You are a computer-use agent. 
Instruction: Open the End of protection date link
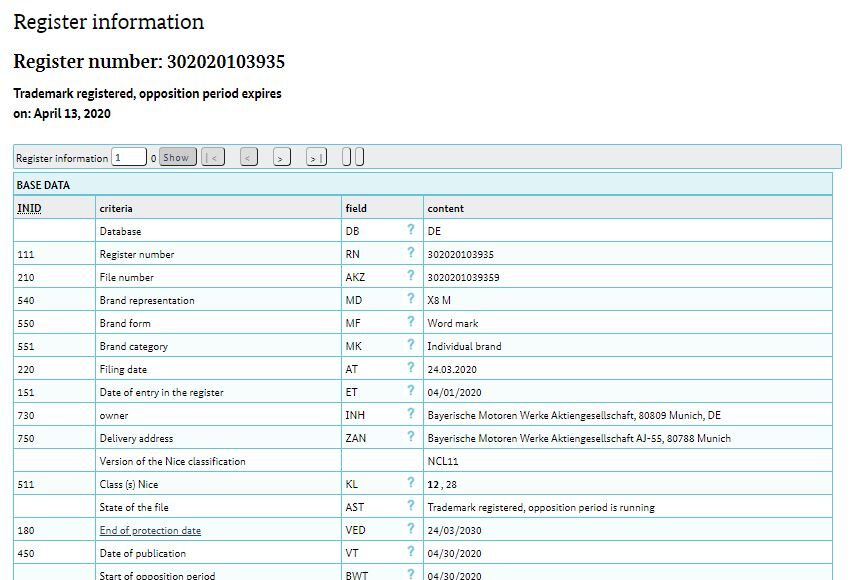(150, 530)
